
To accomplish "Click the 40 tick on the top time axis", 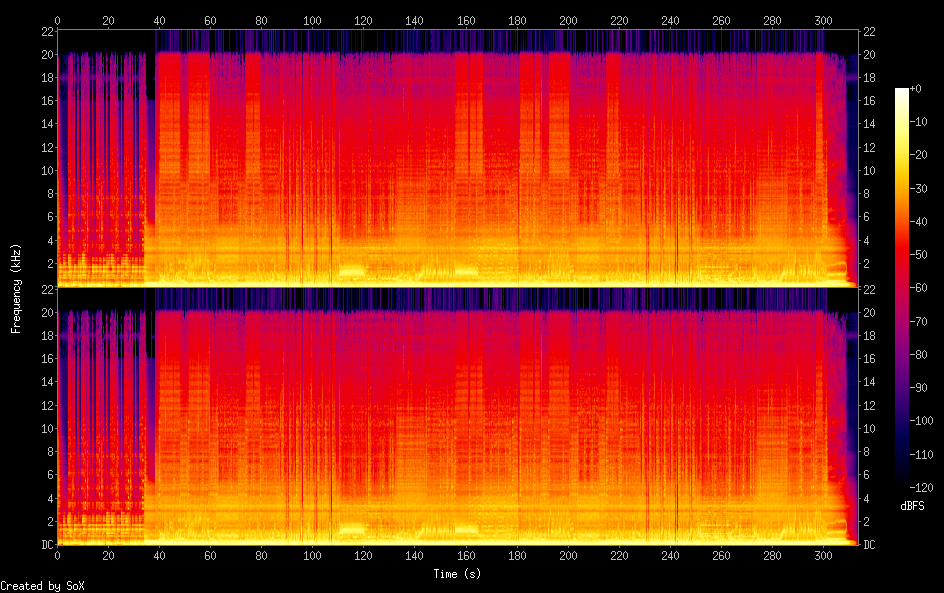I will coord(159,20).
